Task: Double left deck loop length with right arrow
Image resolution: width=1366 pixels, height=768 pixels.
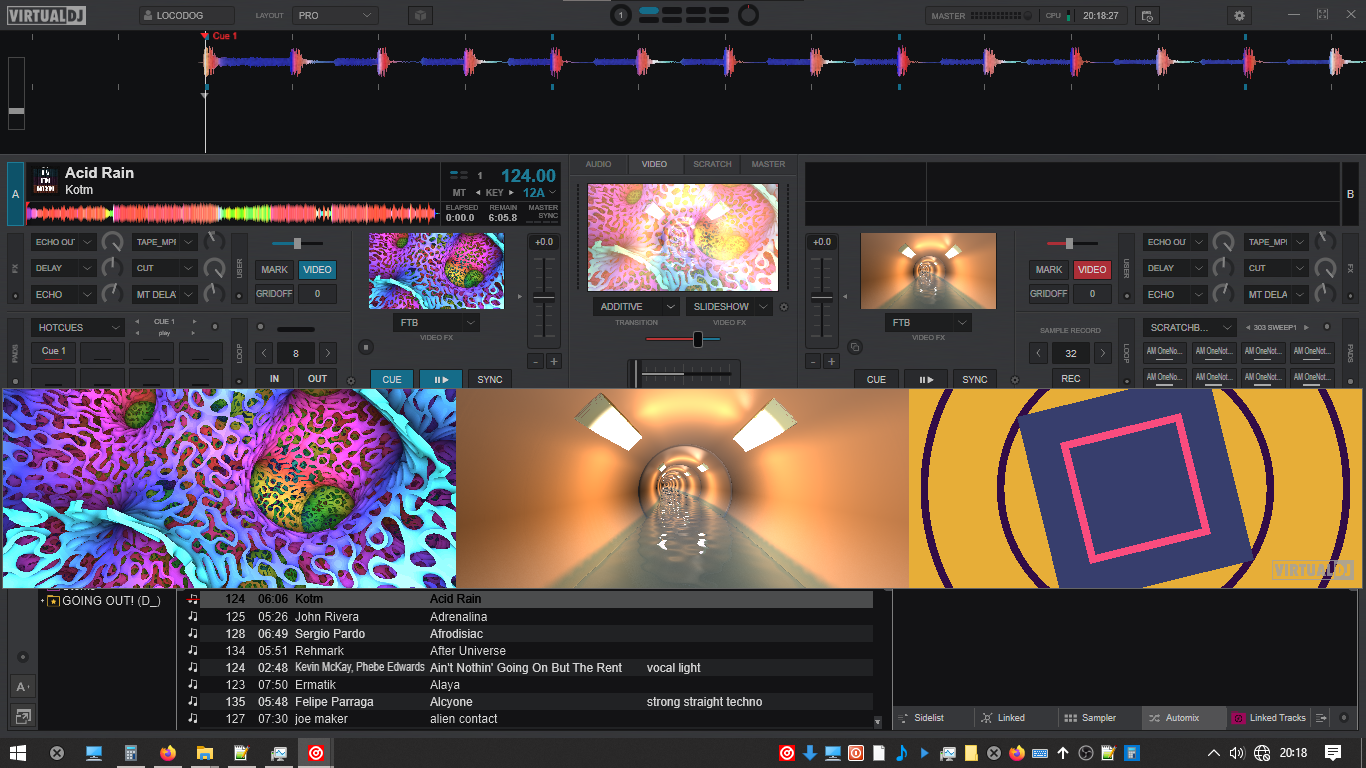Action: tap(328, 353)
